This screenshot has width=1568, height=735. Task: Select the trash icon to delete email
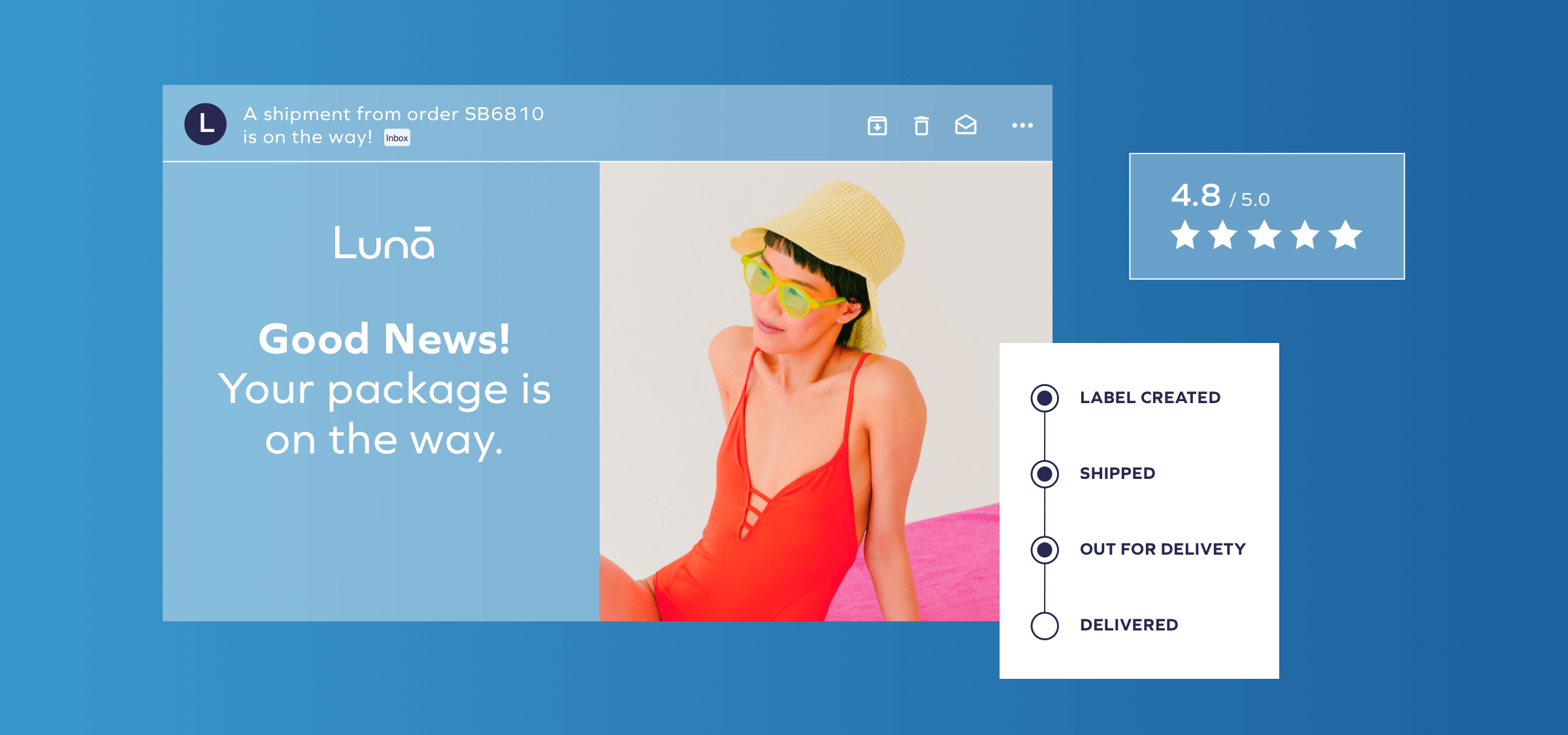(923, 125)
